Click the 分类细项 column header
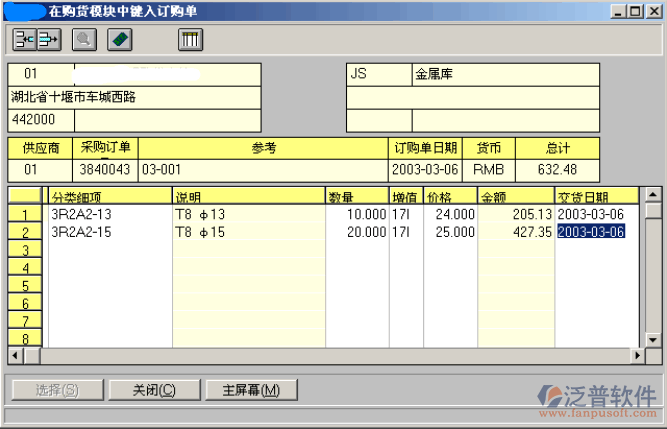The image size is (667, 429). [x=109, y=196]
